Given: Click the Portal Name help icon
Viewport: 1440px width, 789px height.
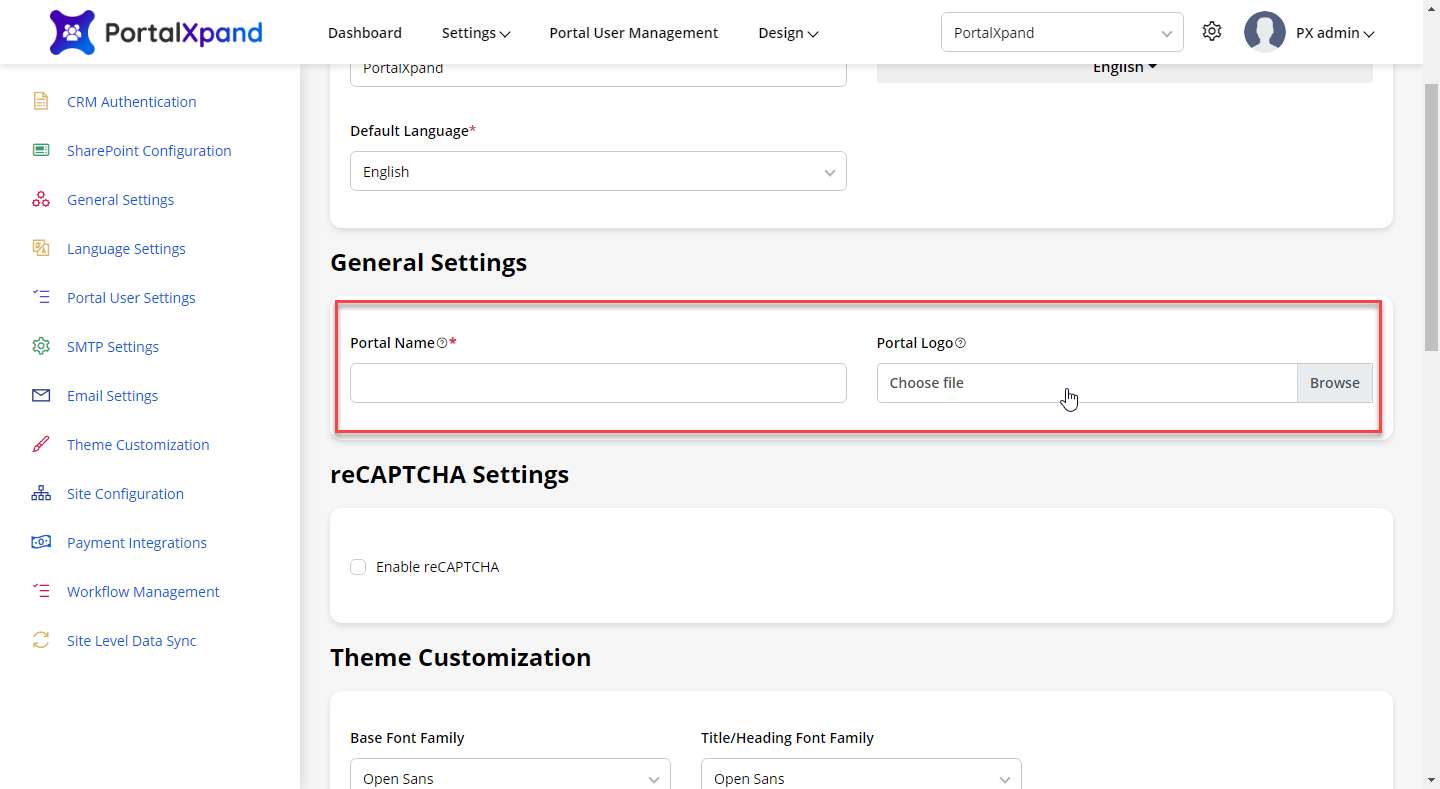Looking at the screenshot, I should (x=442, y=344).
